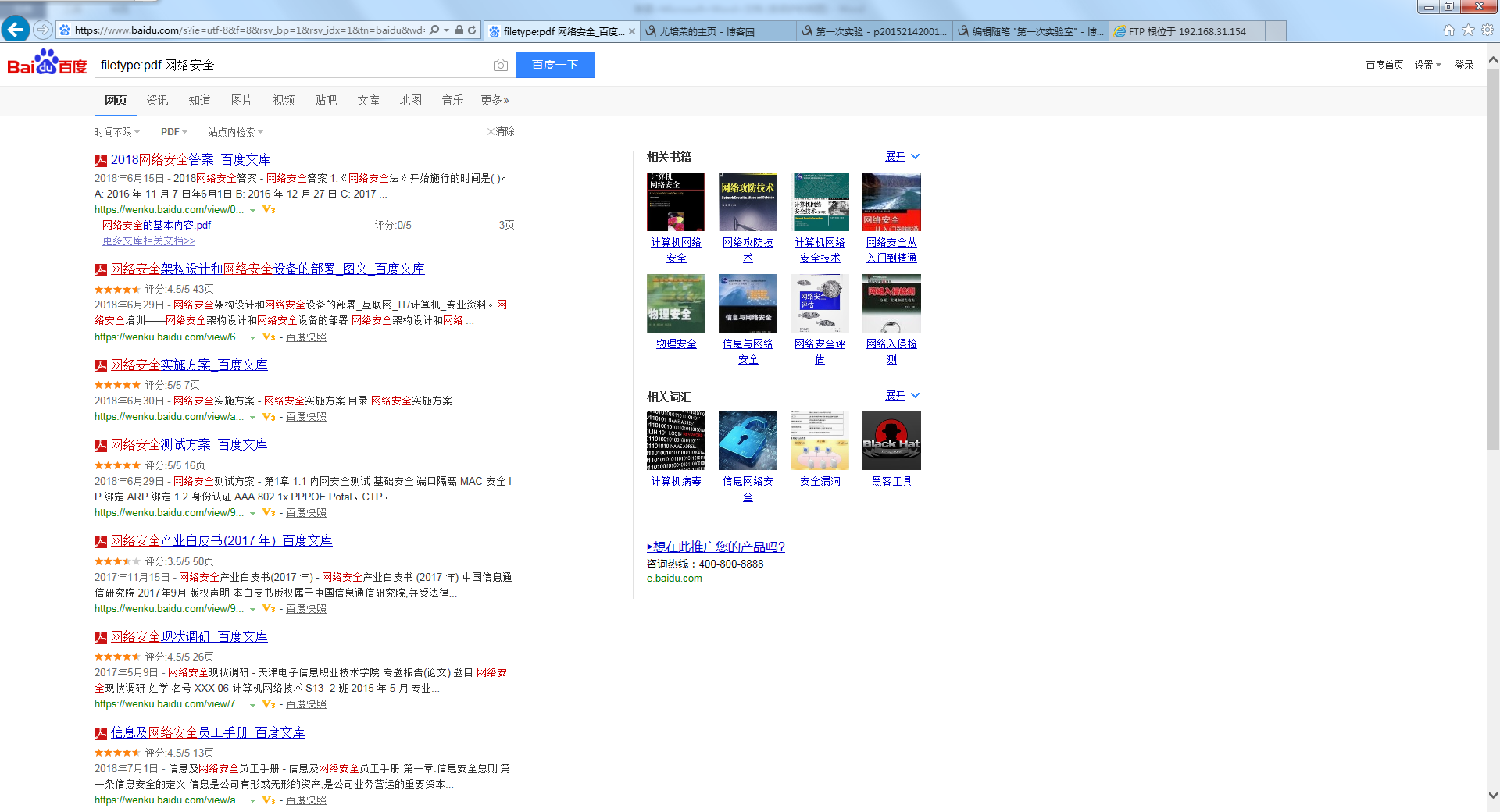The width and height of the screenshot is (1500, 812).
Task: Click the PDF icon beside 网络安全测试方案
Action: point(101,446)
